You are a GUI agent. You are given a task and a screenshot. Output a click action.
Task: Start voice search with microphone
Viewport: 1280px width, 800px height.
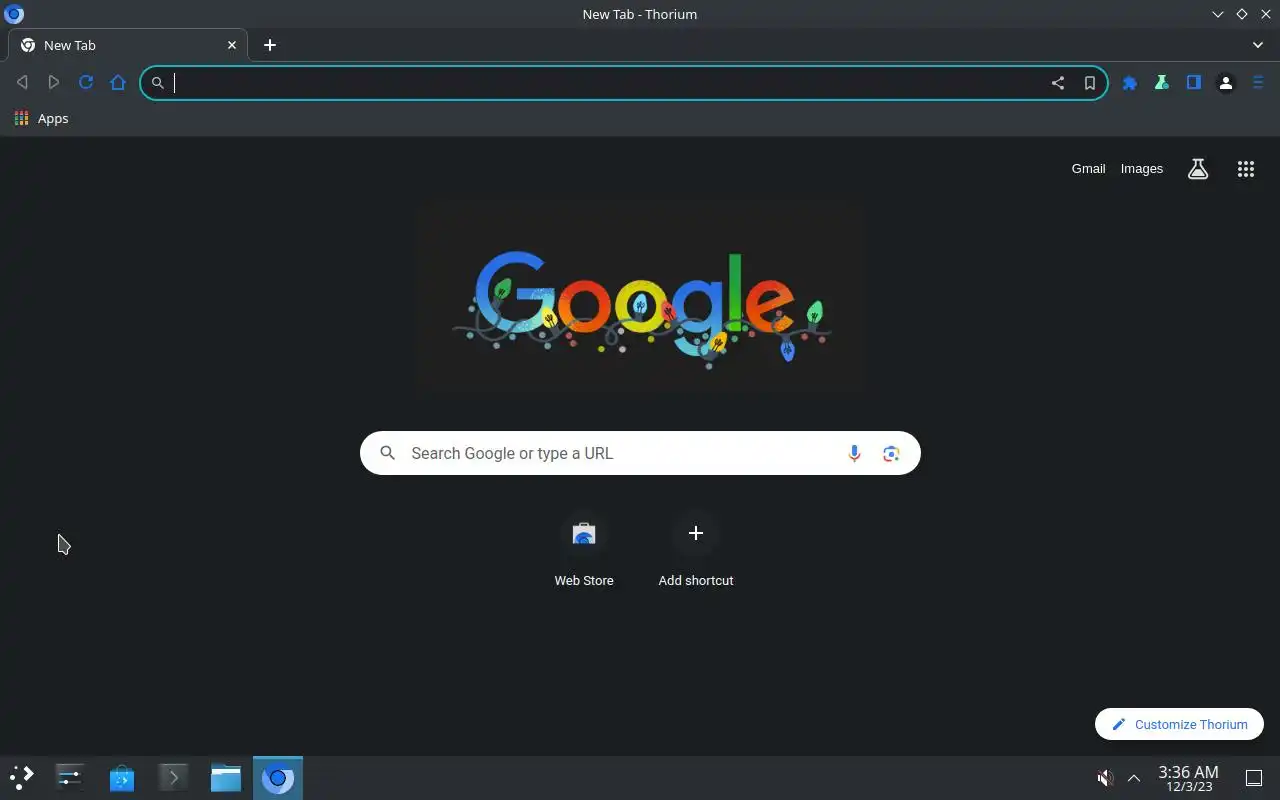854,454
